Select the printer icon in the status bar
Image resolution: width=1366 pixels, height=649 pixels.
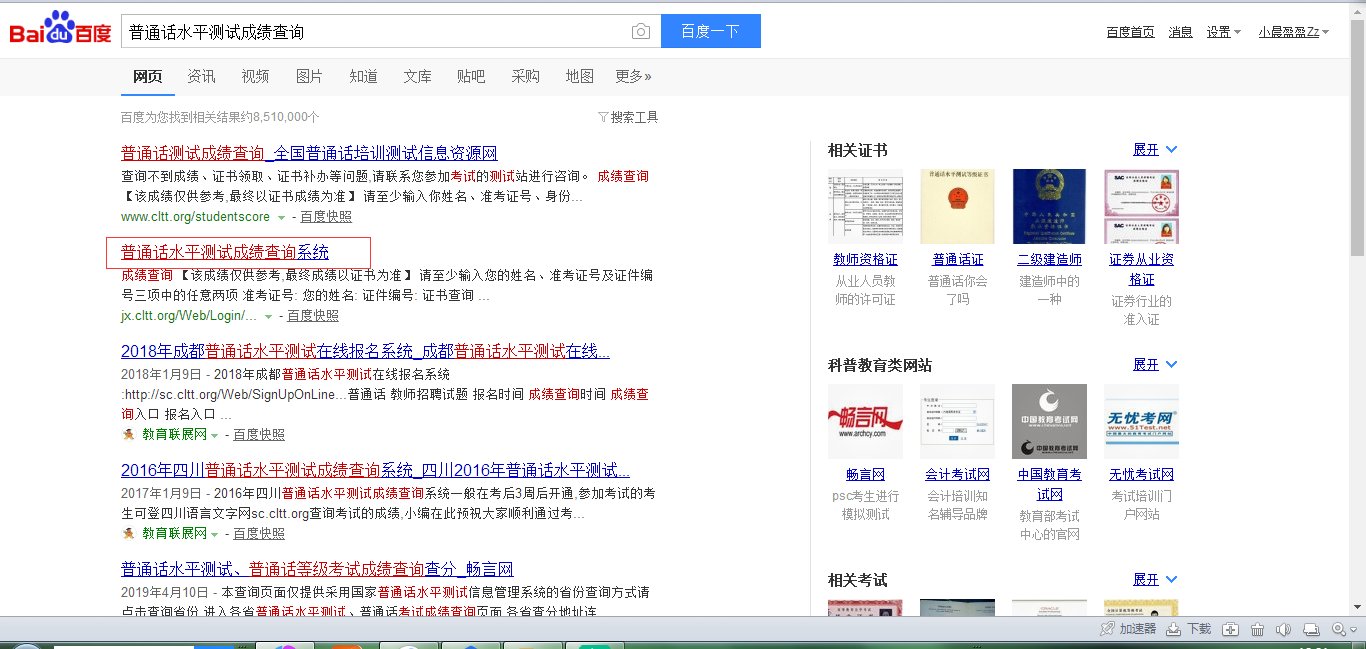pyautogui.click(x=1311, y=629)
